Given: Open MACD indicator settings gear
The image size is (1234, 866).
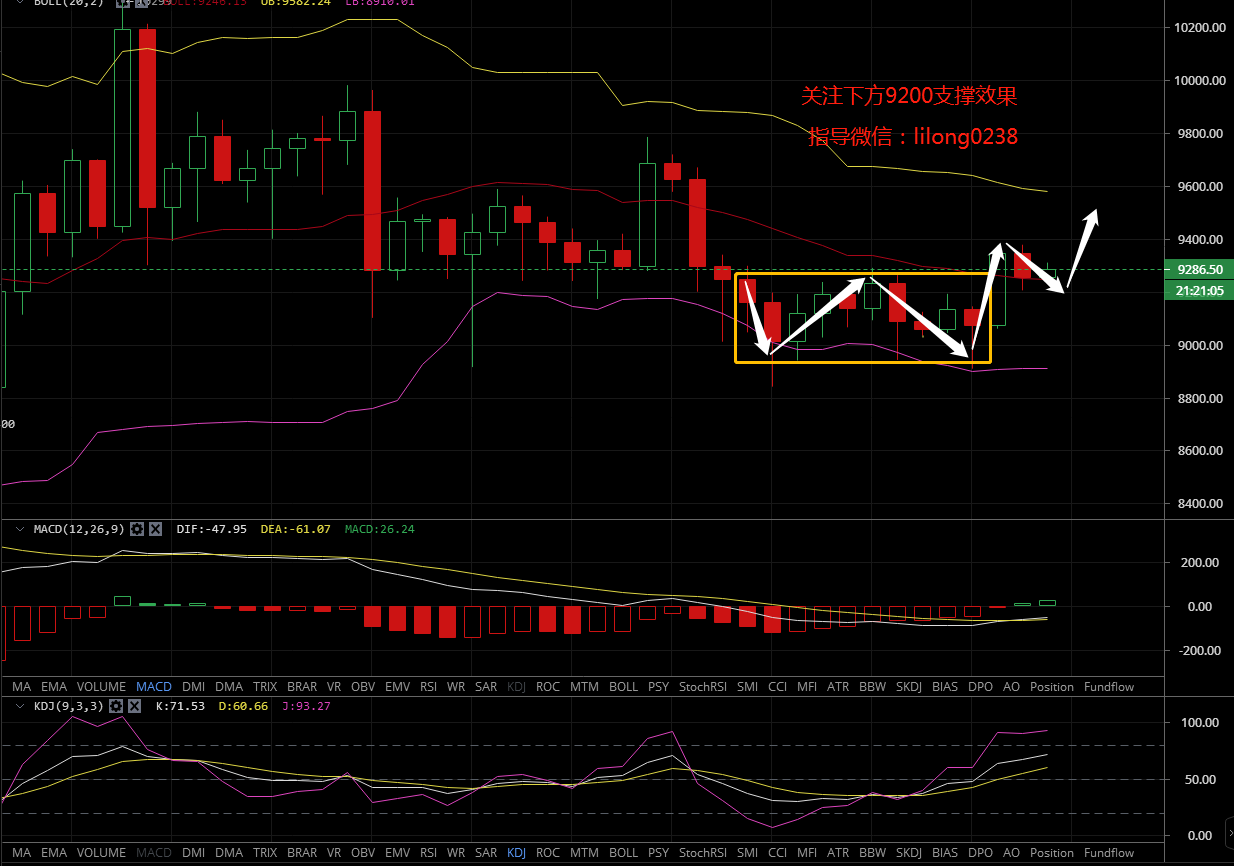Looking at the screenshot, I should pyautogui.click(x=138, y=529).
